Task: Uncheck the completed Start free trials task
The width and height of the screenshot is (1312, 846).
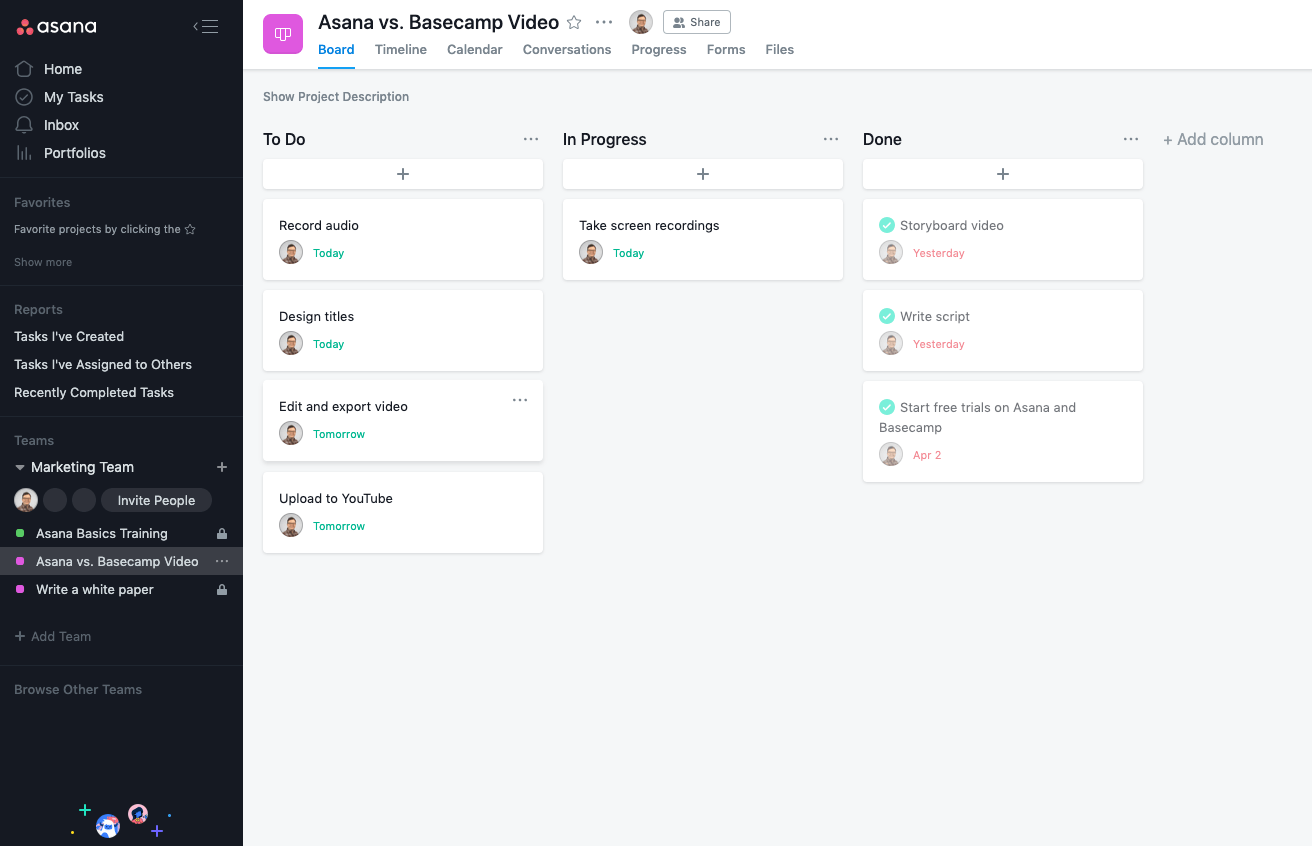Action: tap(887, 407)
